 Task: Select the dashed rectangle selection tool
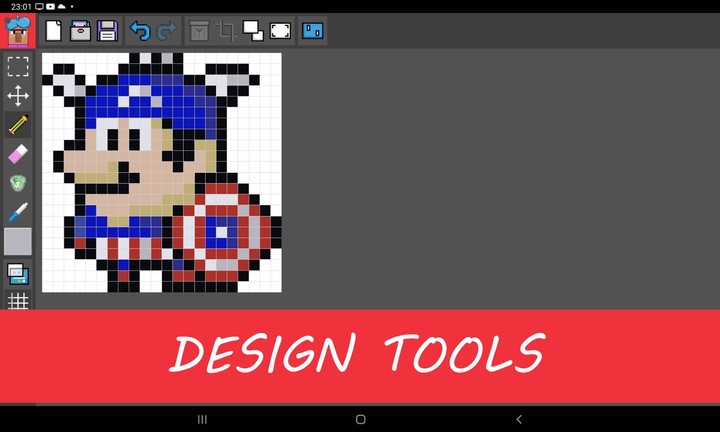tap(18, 67)
